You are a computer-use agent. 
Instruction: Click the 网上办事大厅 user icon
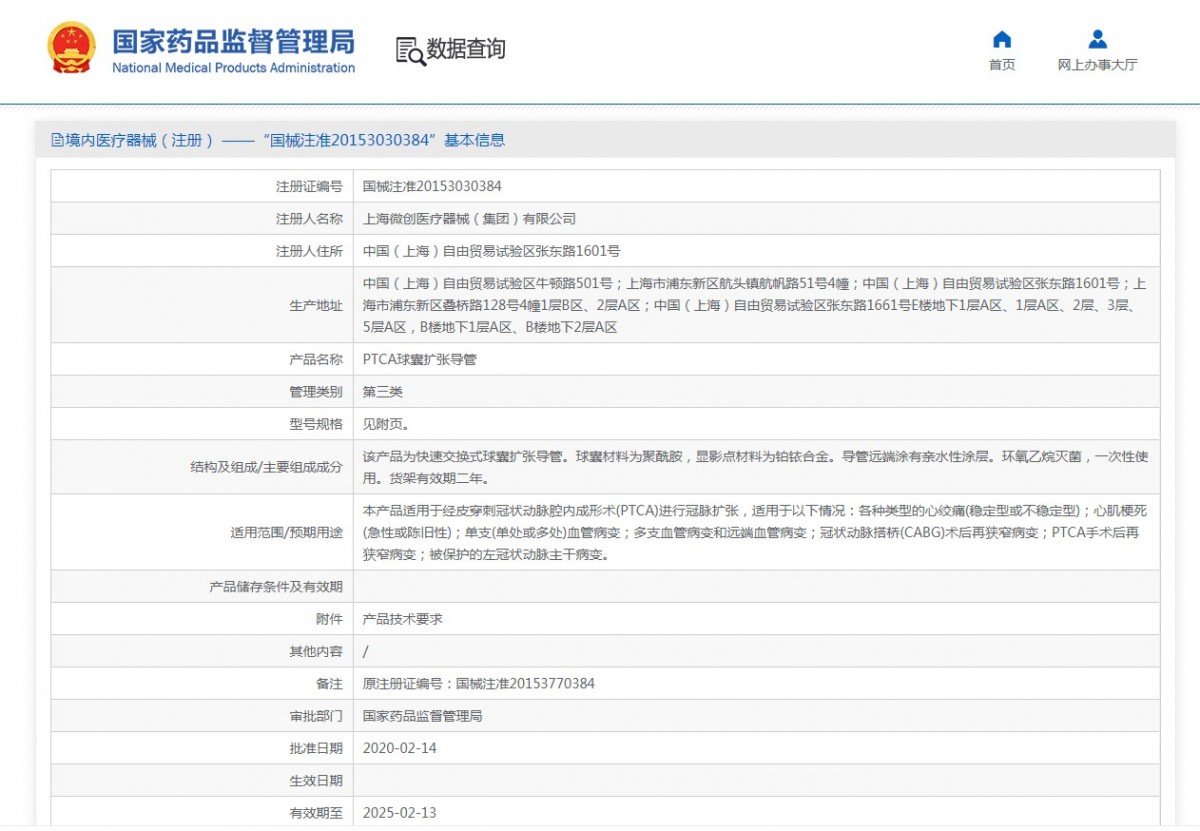point(1097,40)
